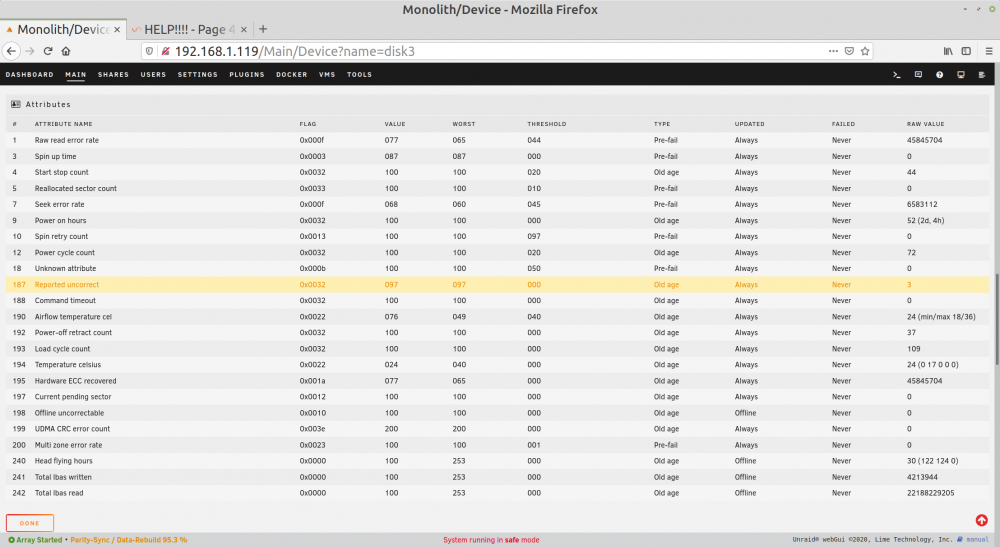Image resolution: width=1000 pixels, height=547 pixels.
Task: Open the TOOLS menu
Action: pyautogui.click(x=359, y=75)
